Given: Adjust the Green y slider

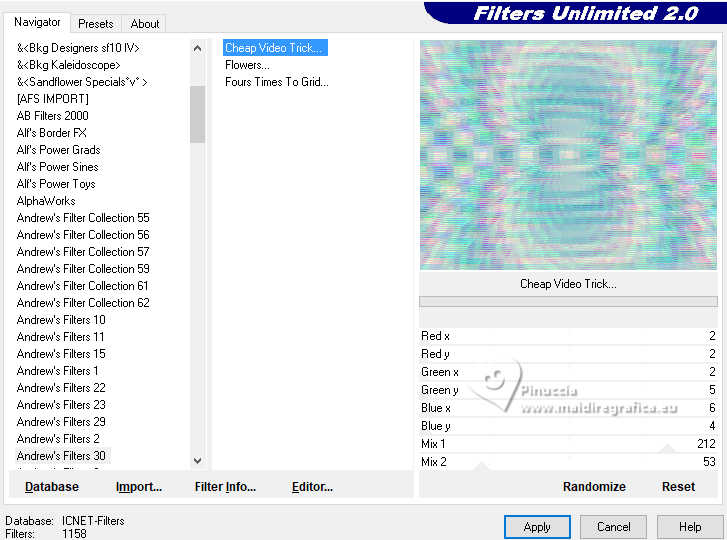Looking at the screenshot, I should coord(568,390).
